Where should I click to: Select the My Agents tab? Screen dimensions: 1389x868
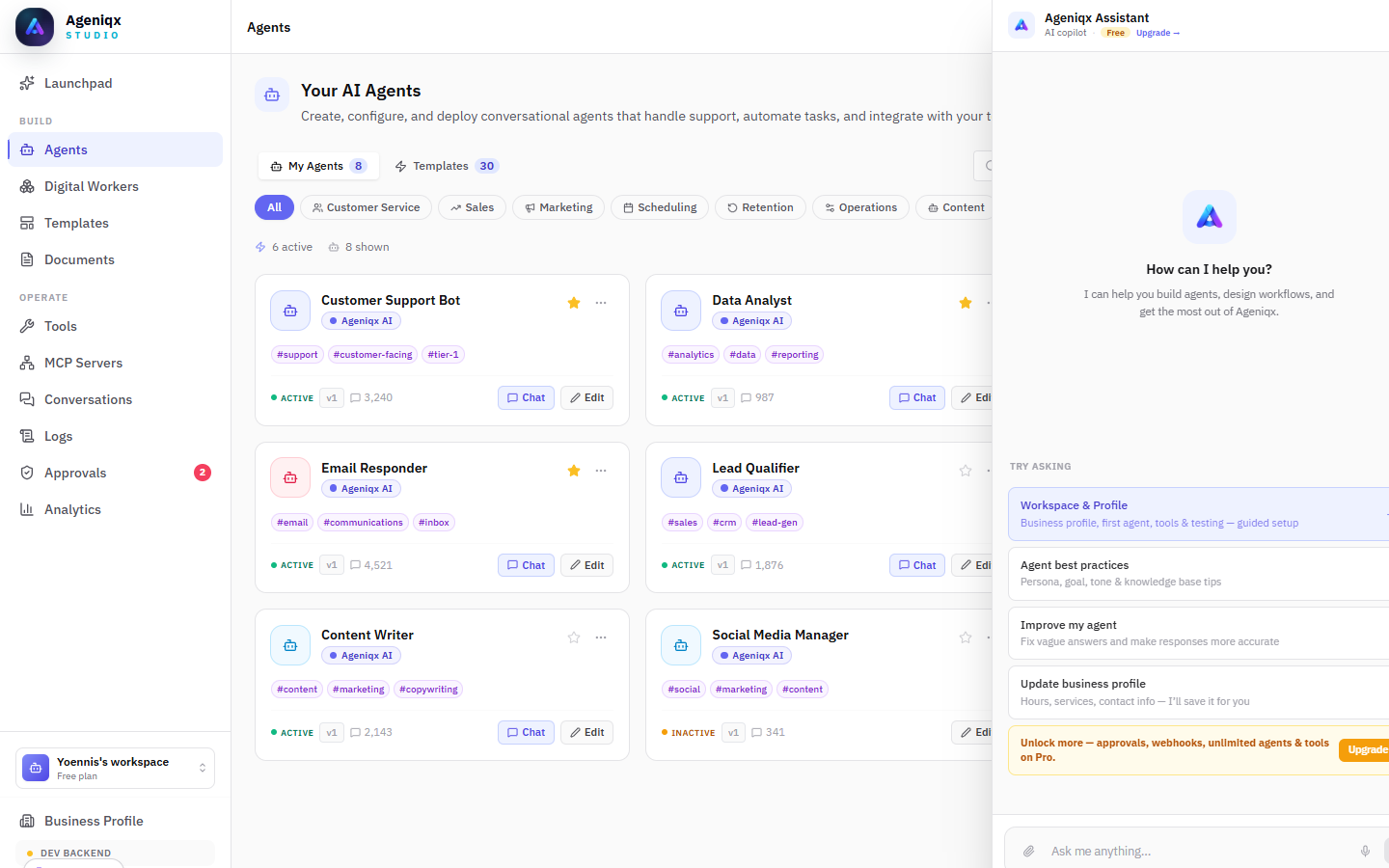tap(318, 166)
